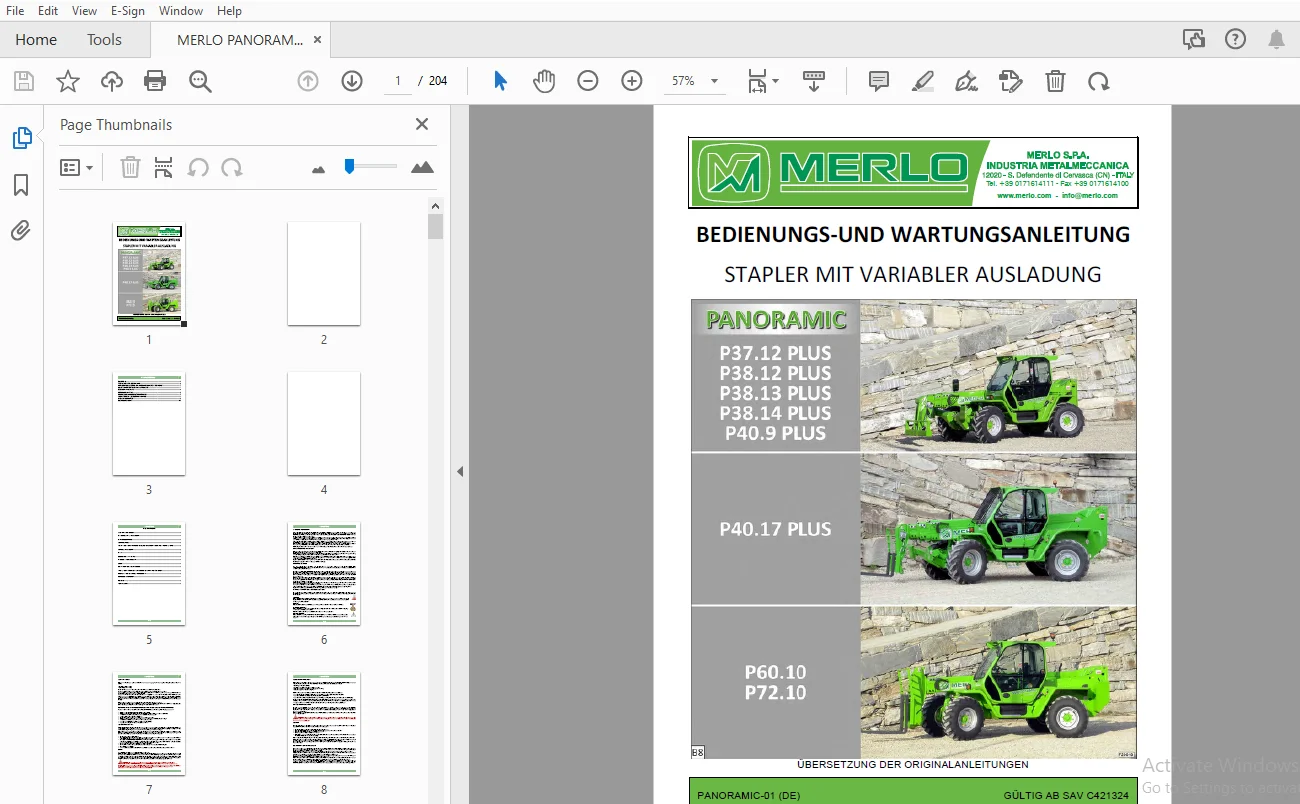
Task: Rotate the selected page clockwise
Action: tap(232, 167)
